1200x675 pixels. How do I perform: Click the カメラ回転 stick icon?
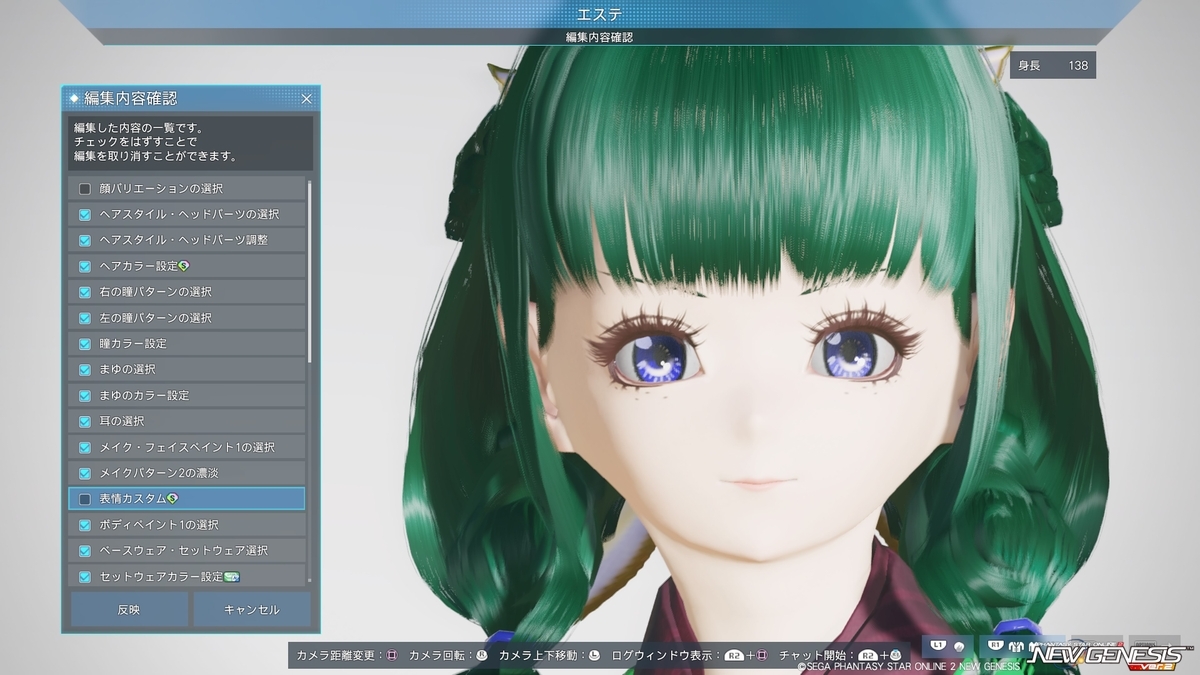482,655
